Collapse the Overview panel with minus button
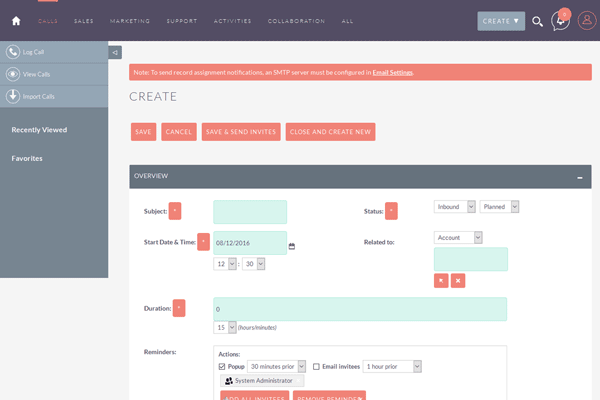Image resolution: width=600 pixels, height=400 pixels. tap(579, 176)
